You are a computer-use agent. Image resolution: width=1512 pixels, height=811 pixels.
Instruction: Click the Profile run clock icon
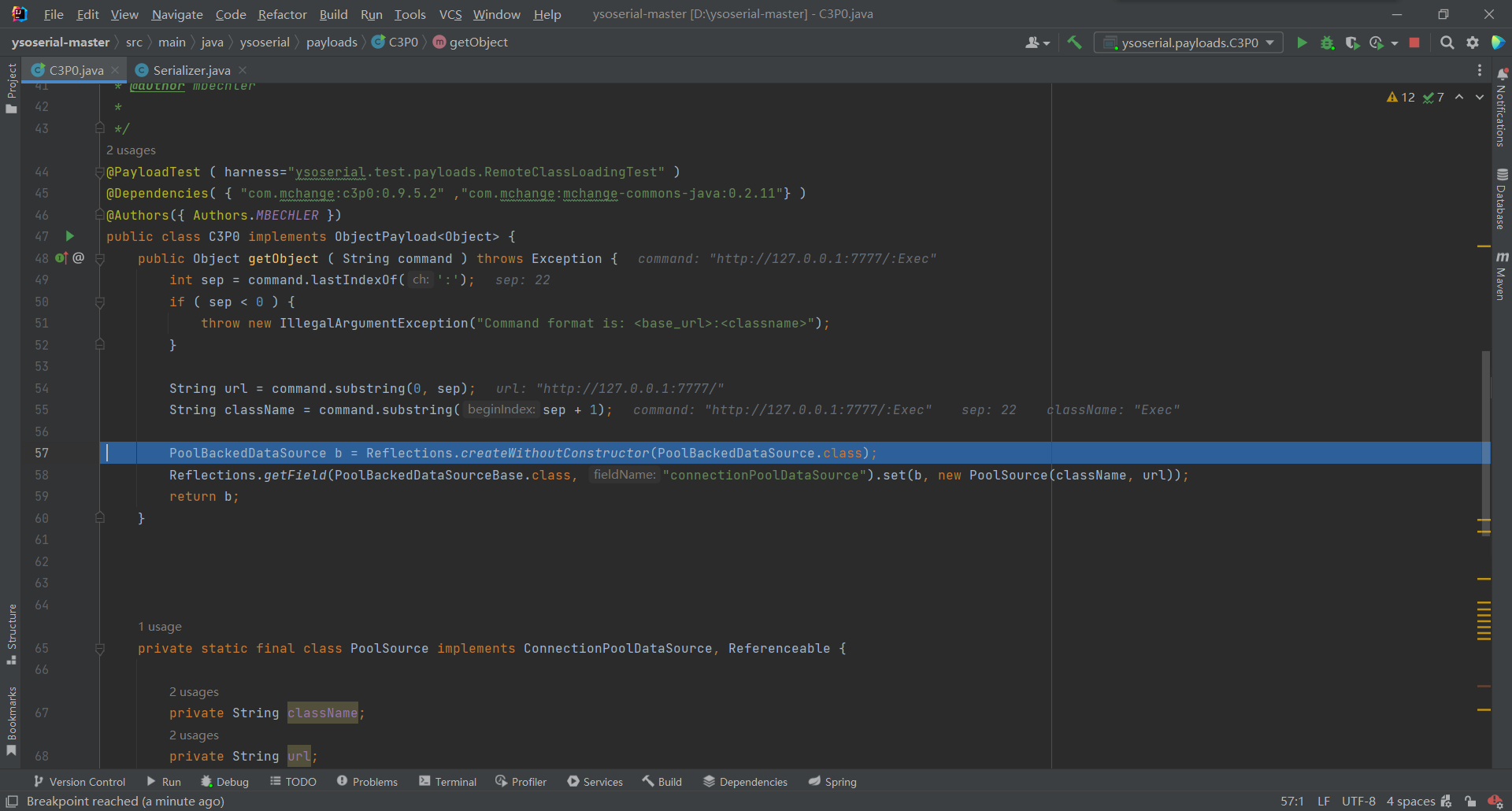pyautogui.click(x=1377, y=43)
